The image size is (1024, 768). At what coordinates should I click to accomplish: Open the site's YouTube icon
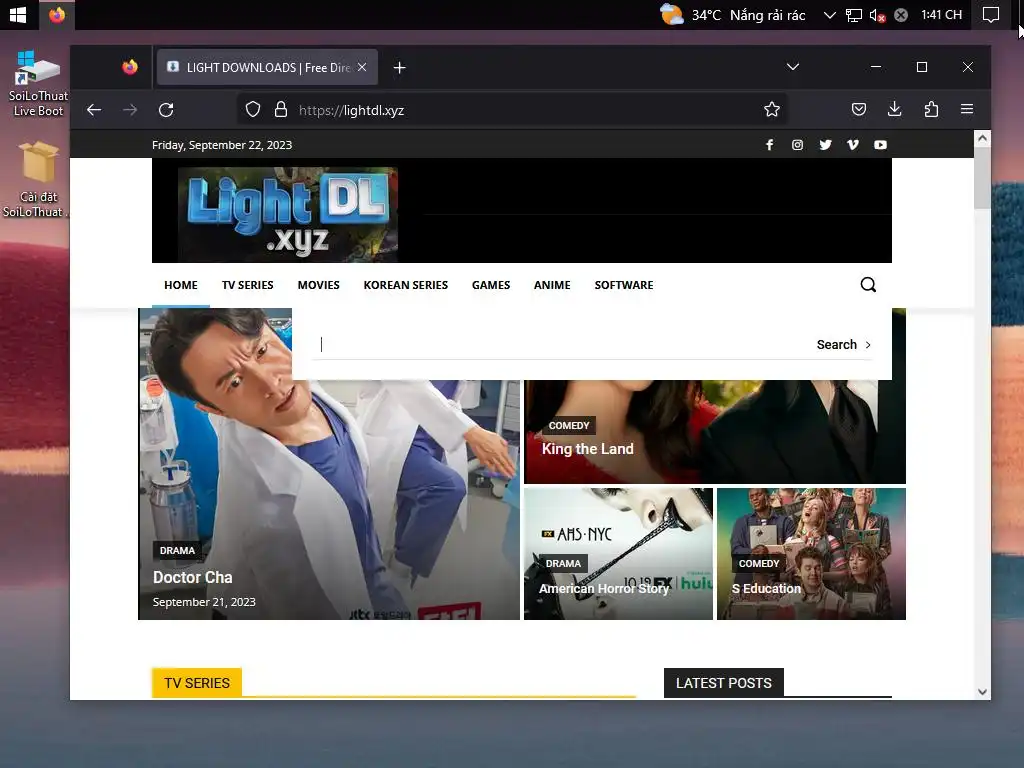(x=880, y=145)
